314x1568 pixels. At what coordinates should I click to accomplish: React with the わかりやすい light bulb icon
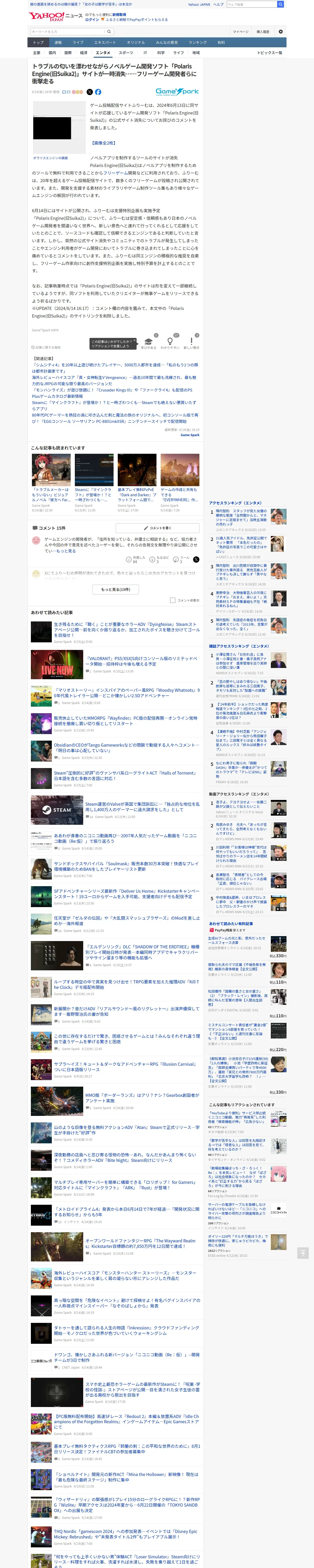tap(170, 342)
